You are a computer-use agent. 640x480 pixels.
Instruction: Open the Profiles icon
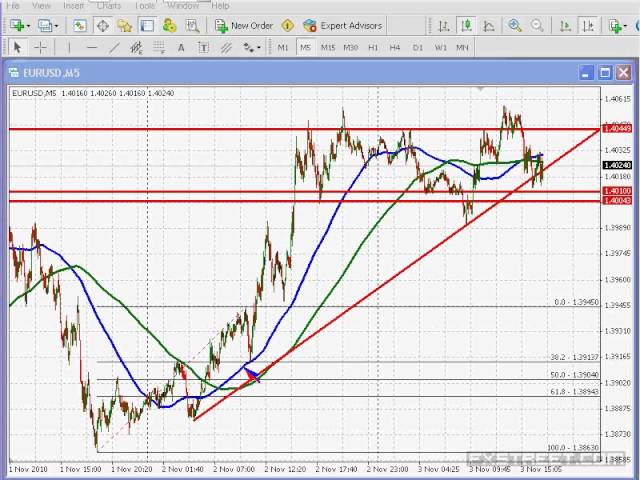(x=45, y=26)
